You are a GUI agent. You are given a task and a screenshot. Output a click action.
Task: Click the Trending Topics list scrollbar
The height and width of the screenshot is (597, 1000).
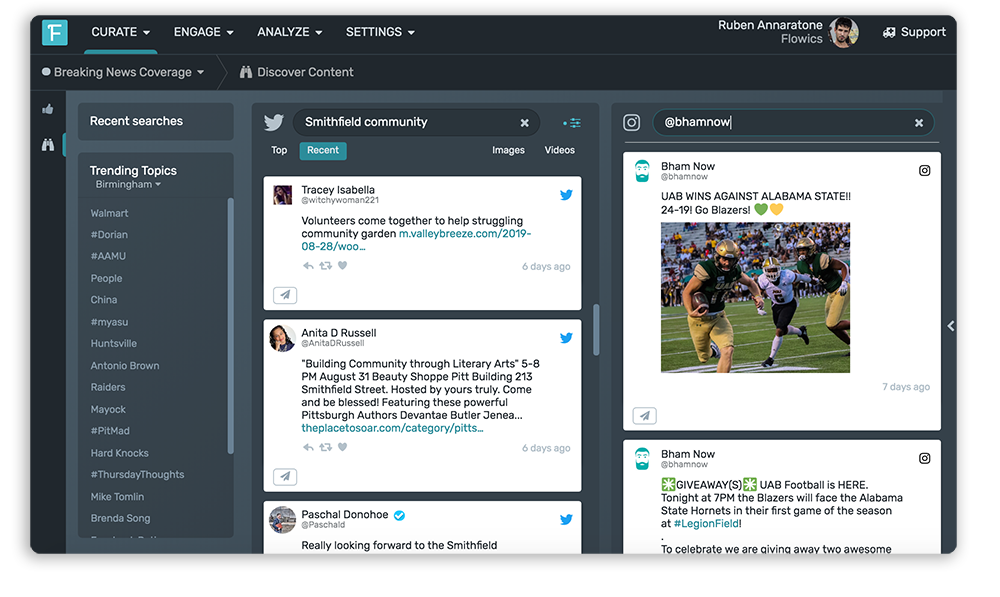[x=230, y=325]
